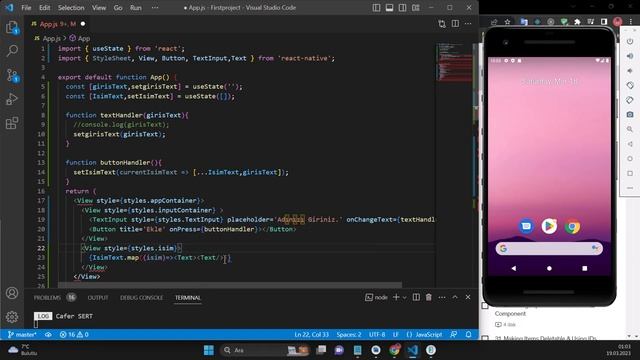
Task: Open the Manage gear in activity bar
Action: (x=12, y=317)
